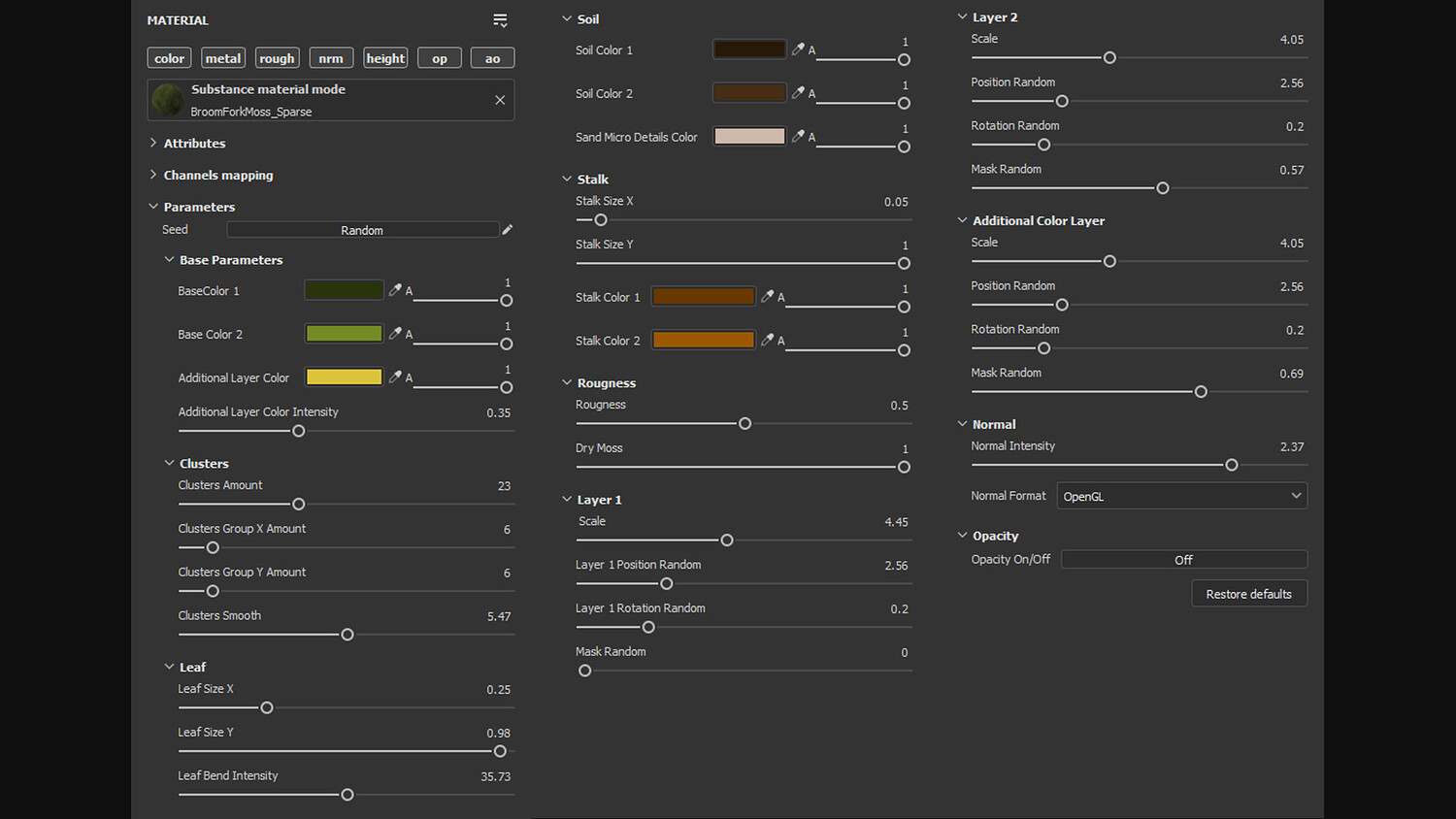1456x819 pixels.
Task: Click Sand Micro Details Color eyedropper
Action: 798,137
